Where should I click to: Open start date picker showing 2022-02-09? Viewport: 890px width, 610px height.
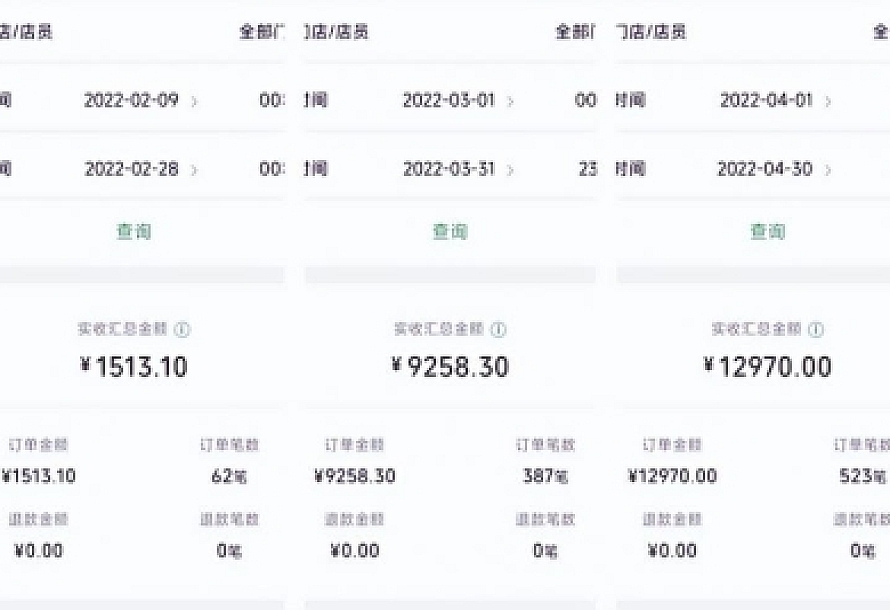[x=131, y=101]
